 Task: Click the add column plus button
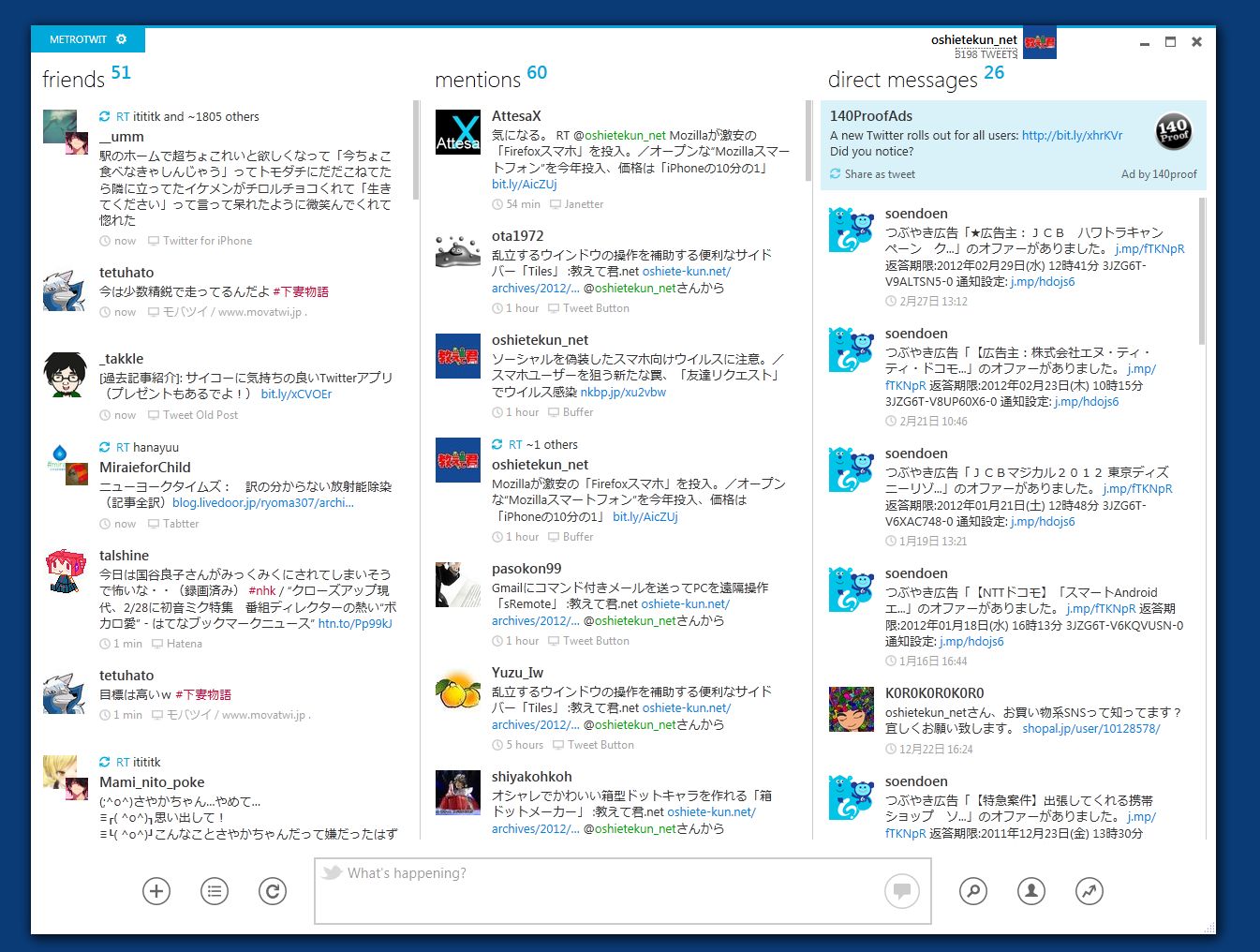point(156,891)
